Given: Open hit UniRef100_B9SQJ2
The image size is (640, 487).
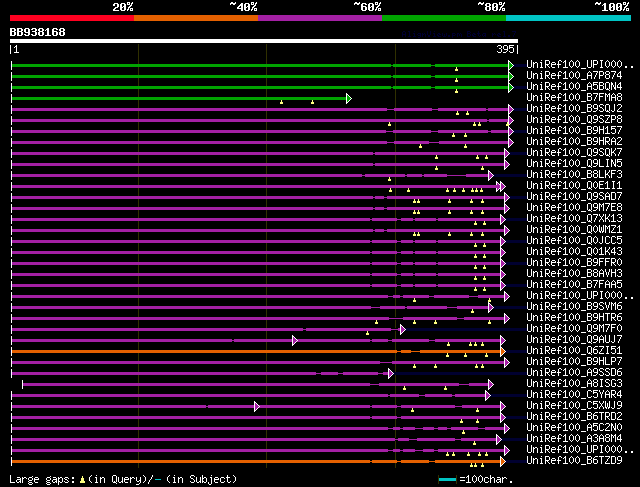Looking at the screenshot, I should click(x=574, y=109).
